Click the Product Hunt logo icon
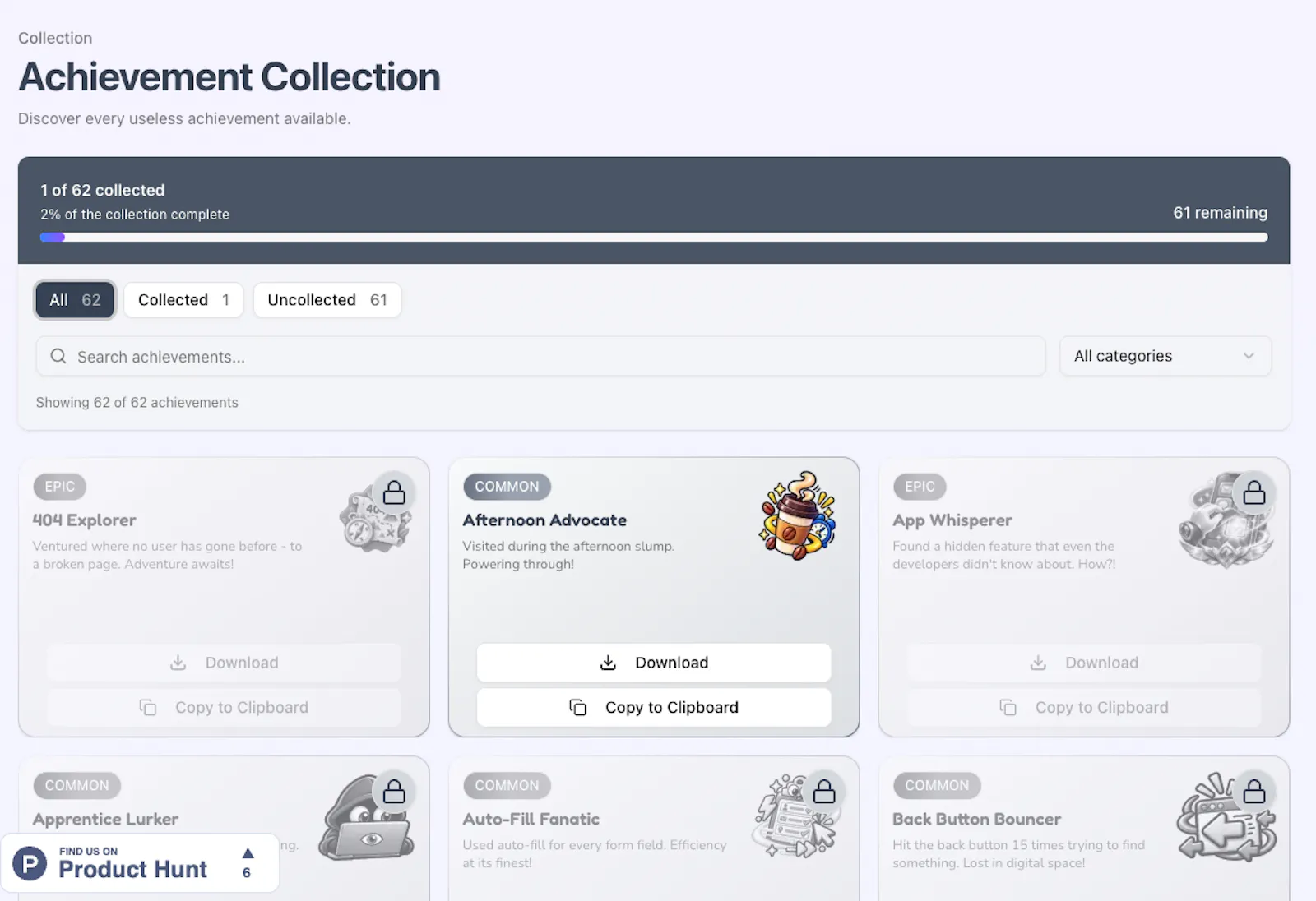The height and width of the screenshot is (901, 1316). 30,862
